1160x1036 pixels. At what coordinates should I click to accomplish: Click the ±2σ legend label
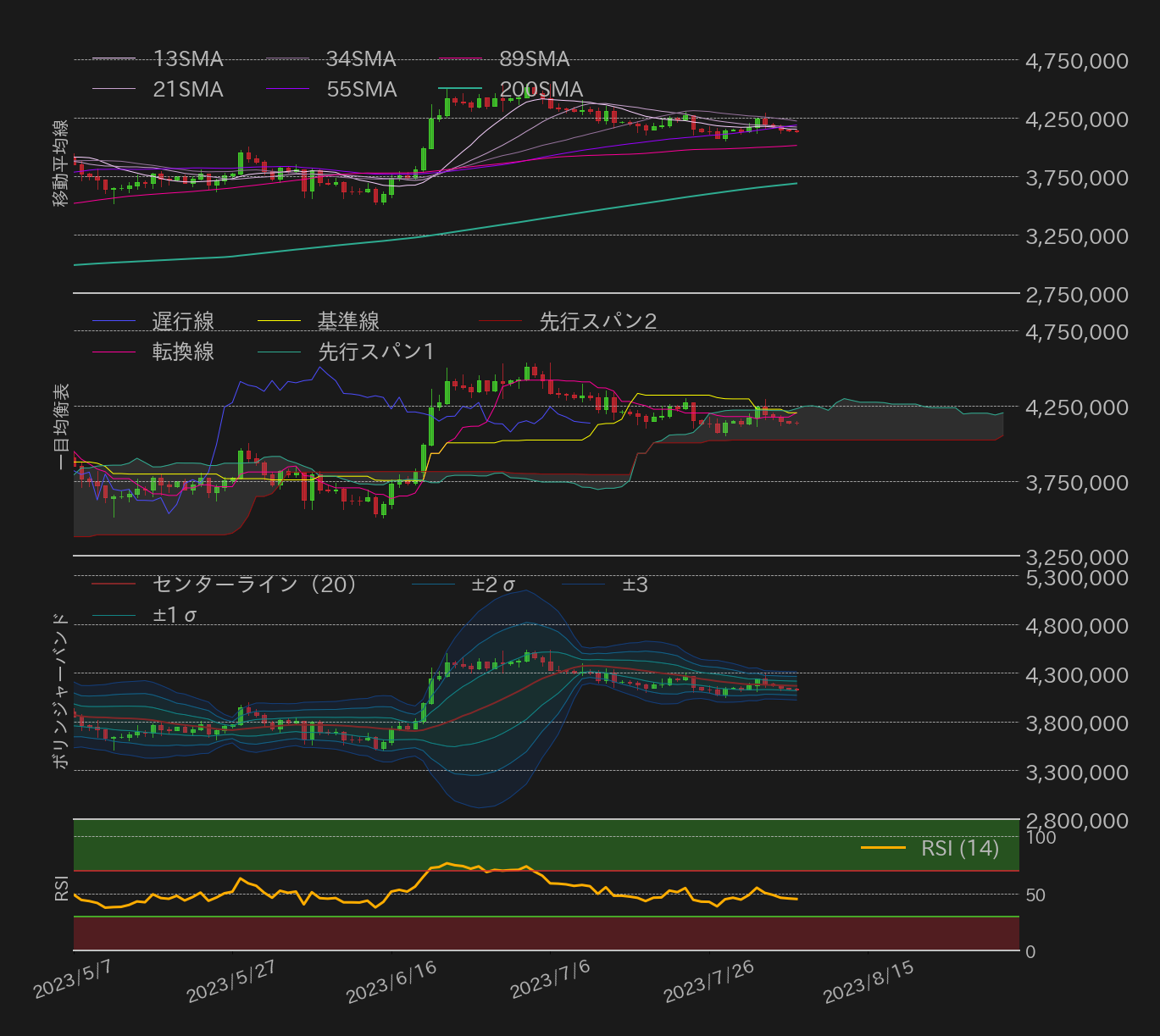coord(494,584)
